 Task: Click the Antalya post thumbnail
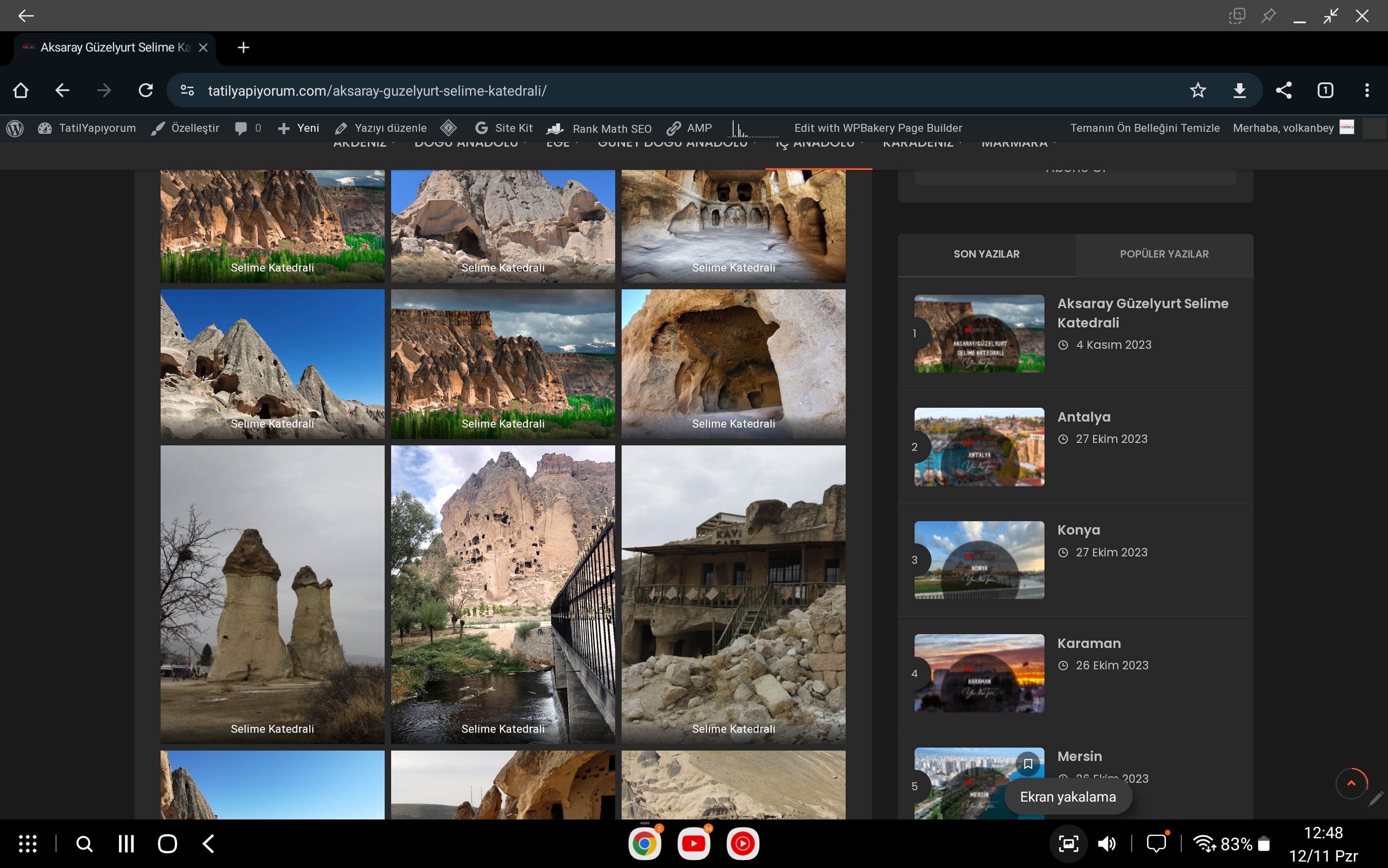click(979, 446)
